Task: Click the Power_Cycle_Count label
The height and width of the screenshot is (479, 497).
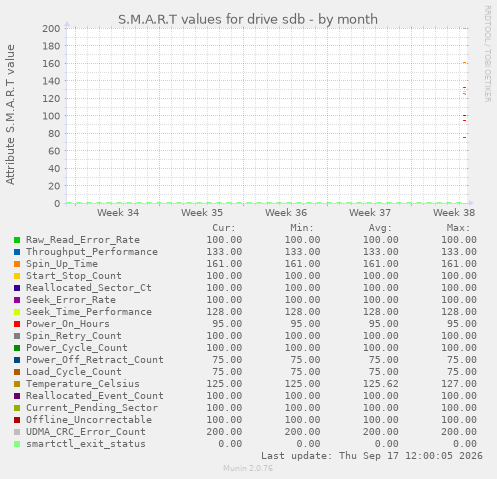Action: [x=77, y=348]
